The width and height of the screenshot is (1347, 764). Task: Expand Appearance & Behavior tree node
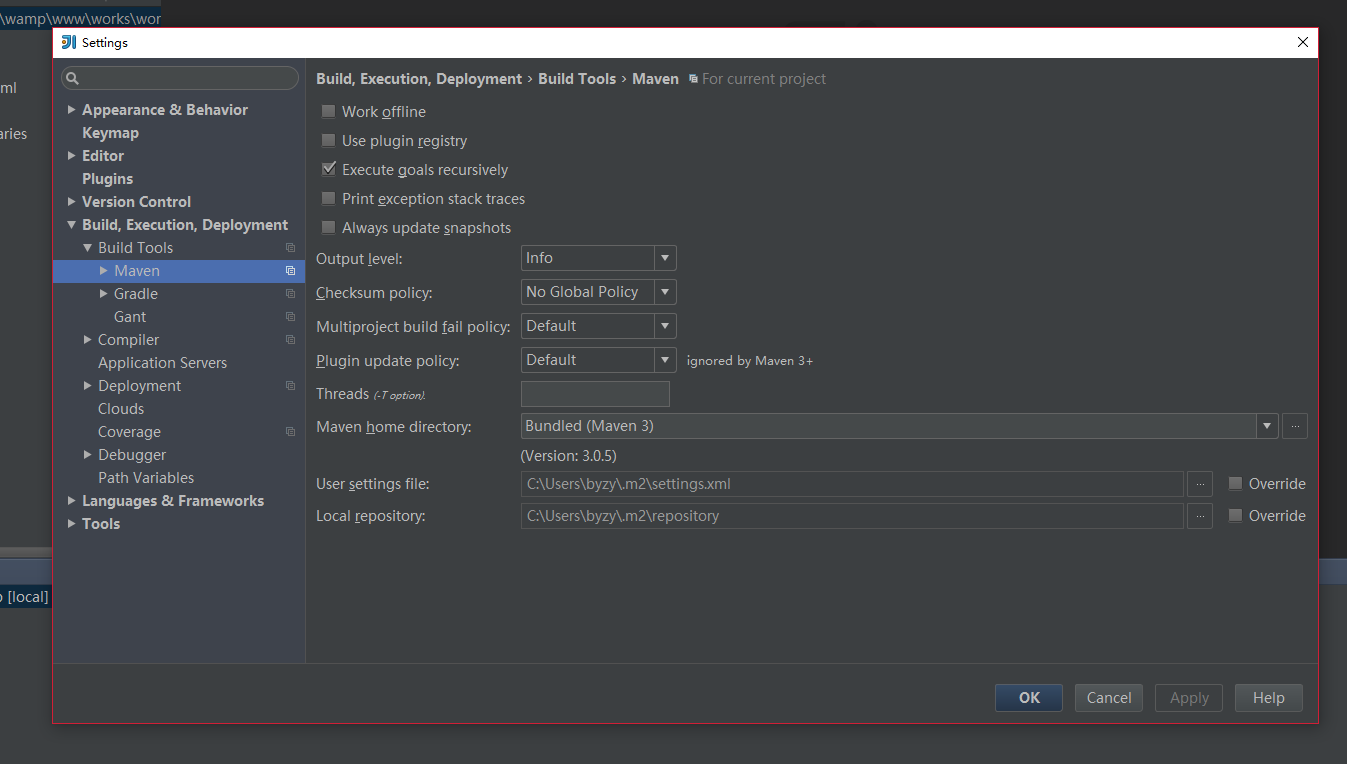(72, 110)
